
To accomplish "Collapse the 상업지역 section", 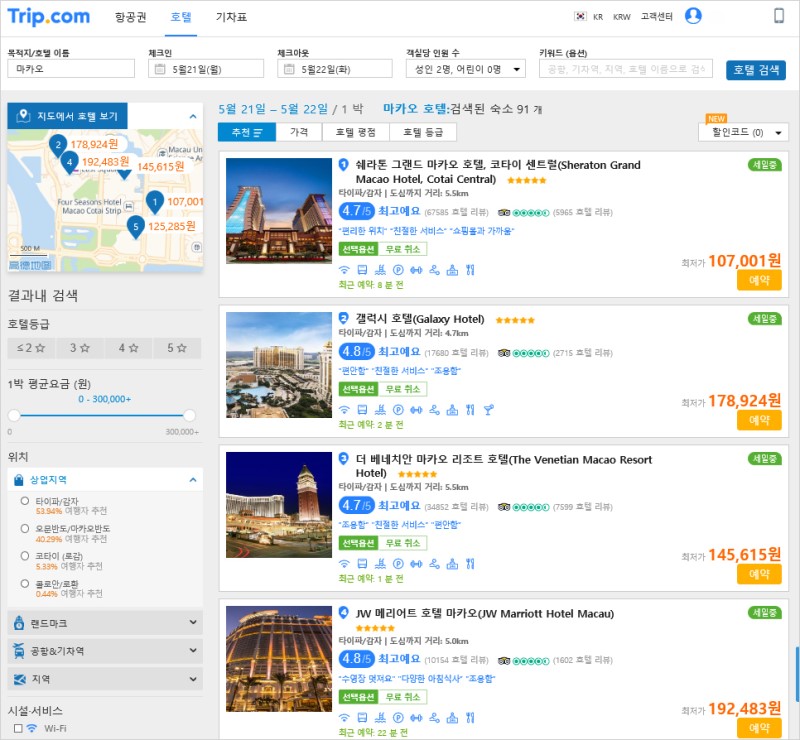I will (193, 480).
